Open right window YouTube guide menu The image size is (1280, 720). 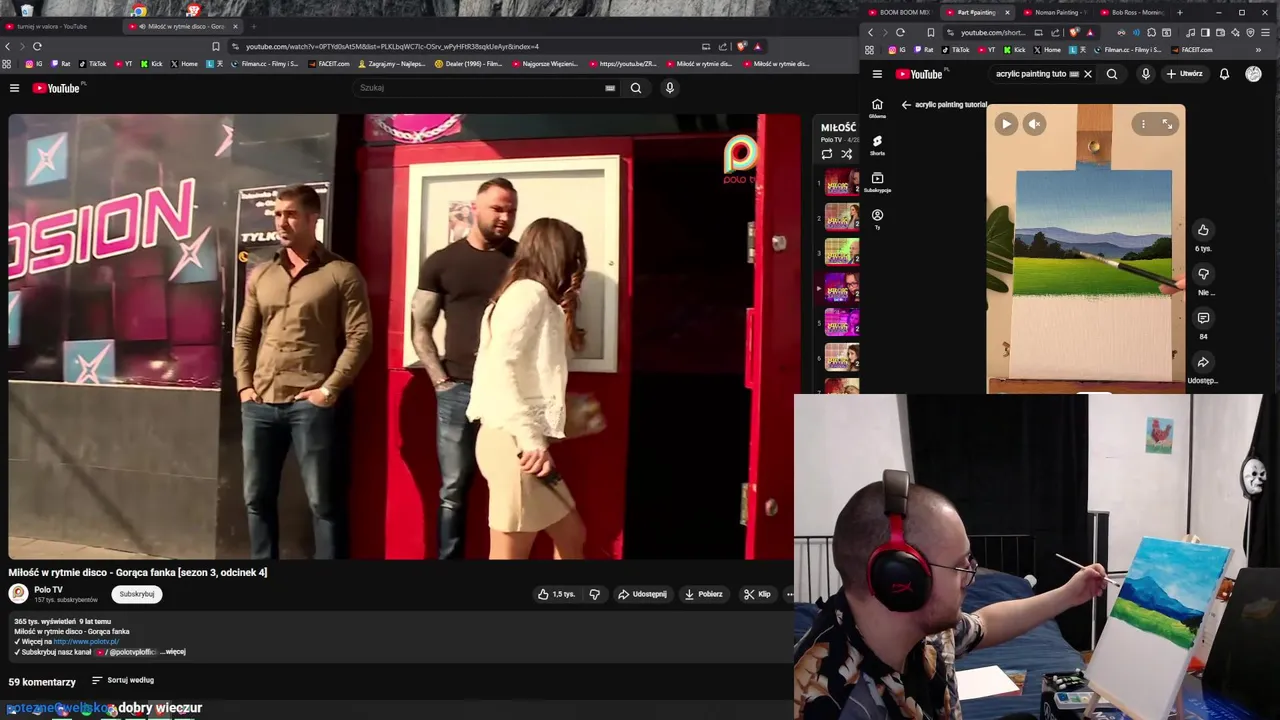point(877,74)
